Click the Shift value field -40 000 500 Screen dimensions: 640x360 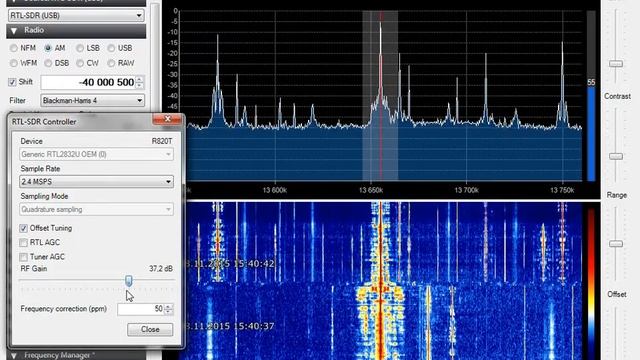[88, 82]
